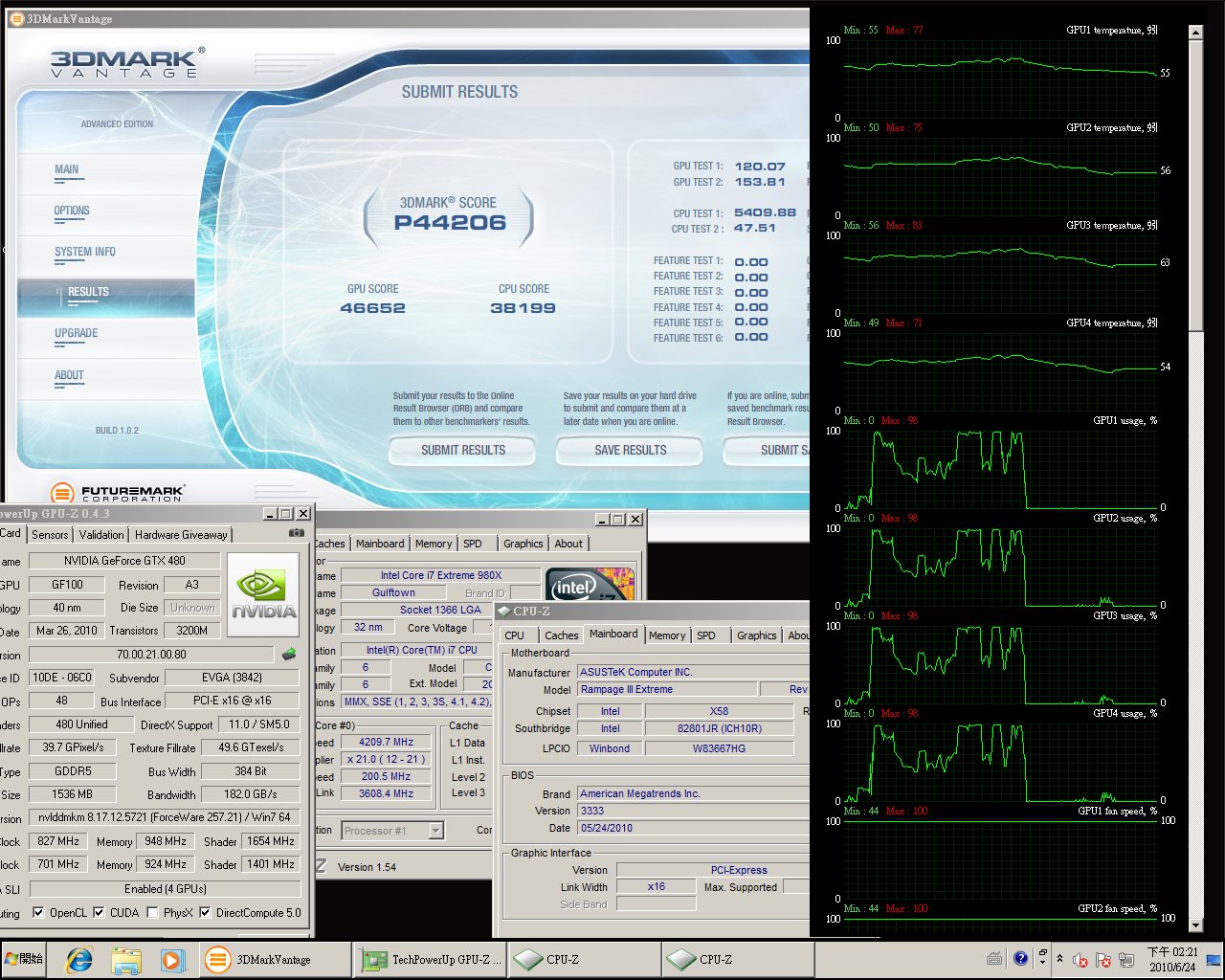
Task: Click the NVIDIA GeForce GTX 480 name field
Action: point(124,561)
